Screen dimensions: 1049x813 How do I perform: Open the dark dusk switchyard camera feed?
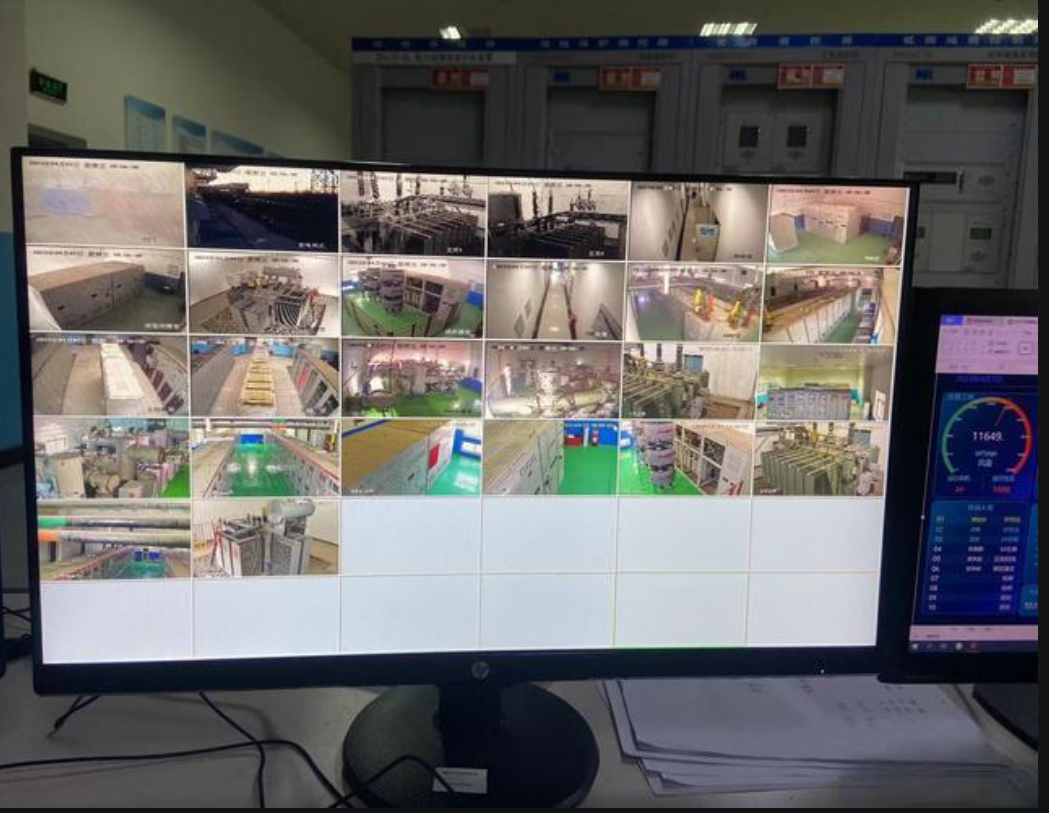262,208
